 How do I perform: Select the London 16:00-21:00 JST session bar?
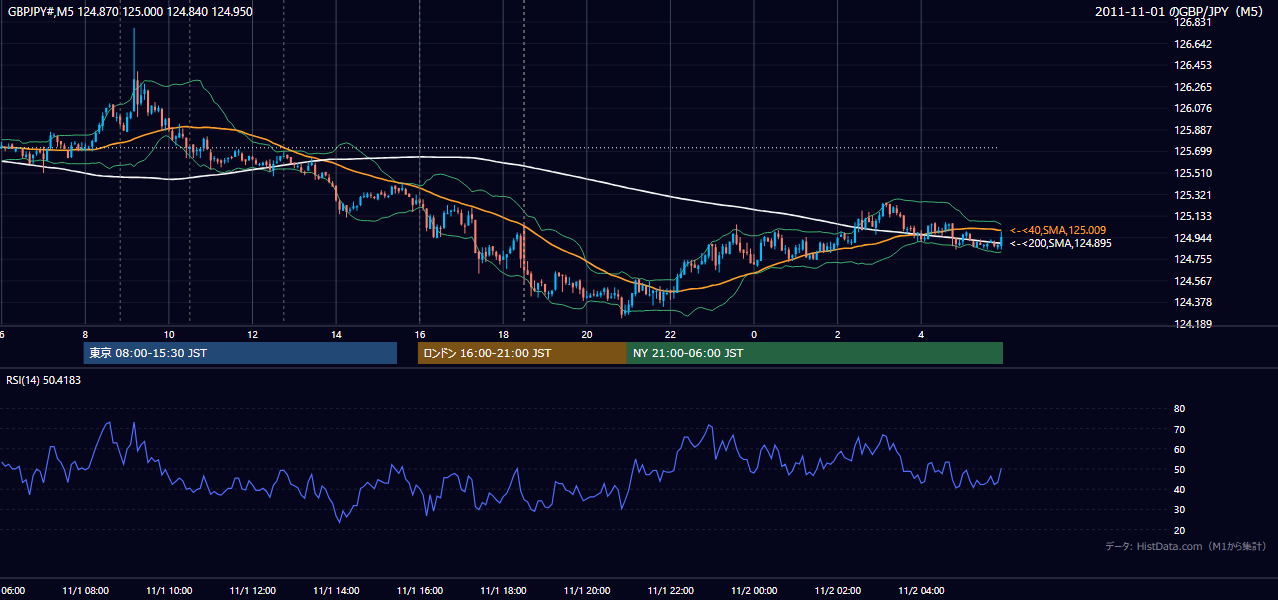pyautogui.click(x=522, y=353)
